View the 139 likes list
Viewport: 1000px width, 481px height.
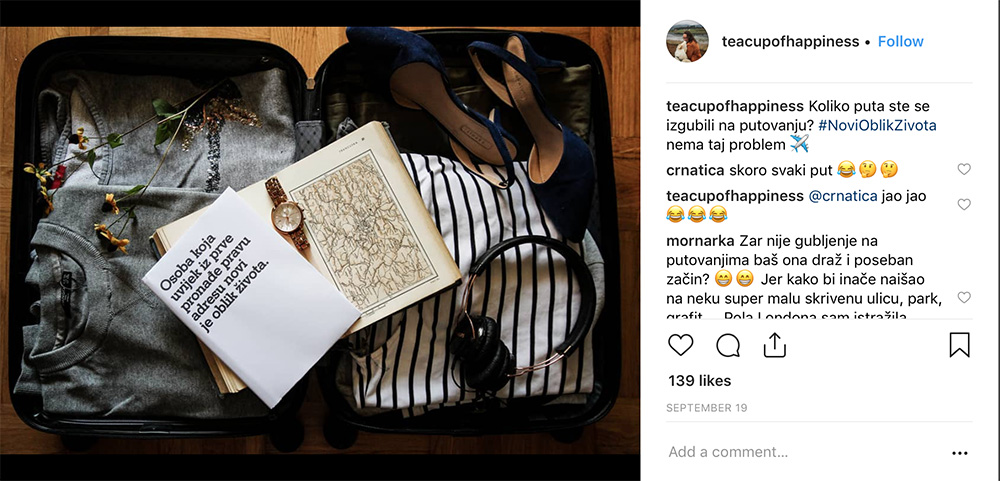point(700,381)
